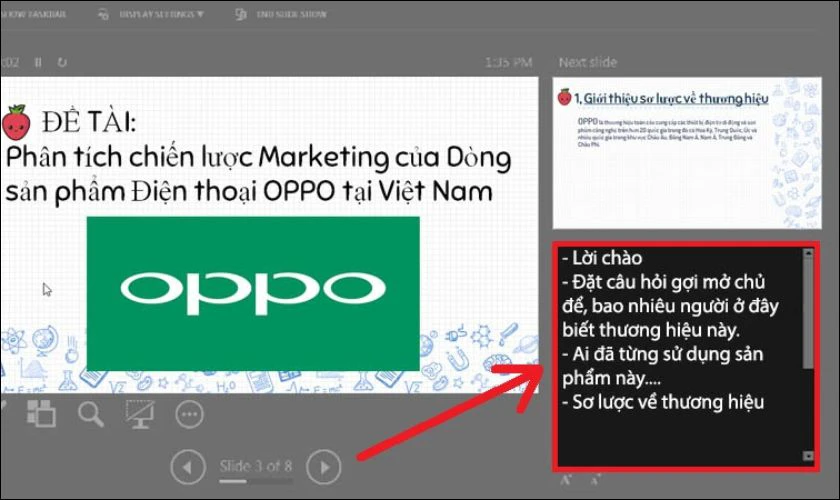Click the "Next slide" label

click(x=588, y=63)
